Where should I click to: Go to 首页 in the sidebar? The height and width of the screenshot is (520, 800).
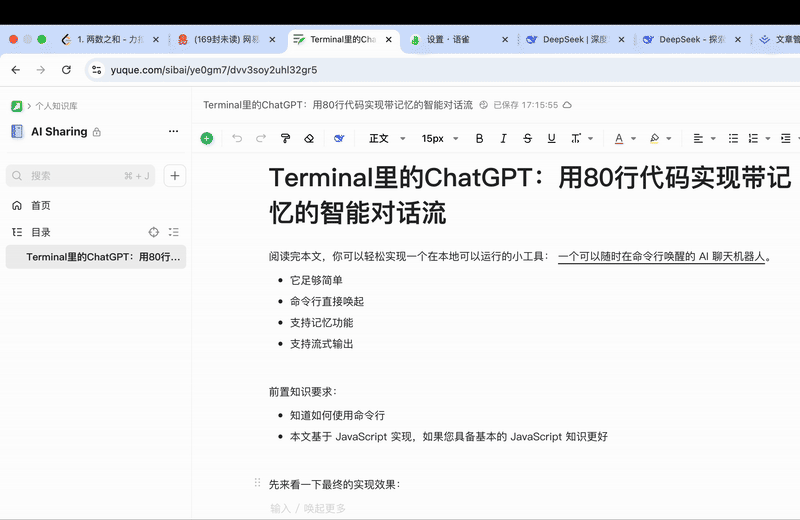(41, 205)
